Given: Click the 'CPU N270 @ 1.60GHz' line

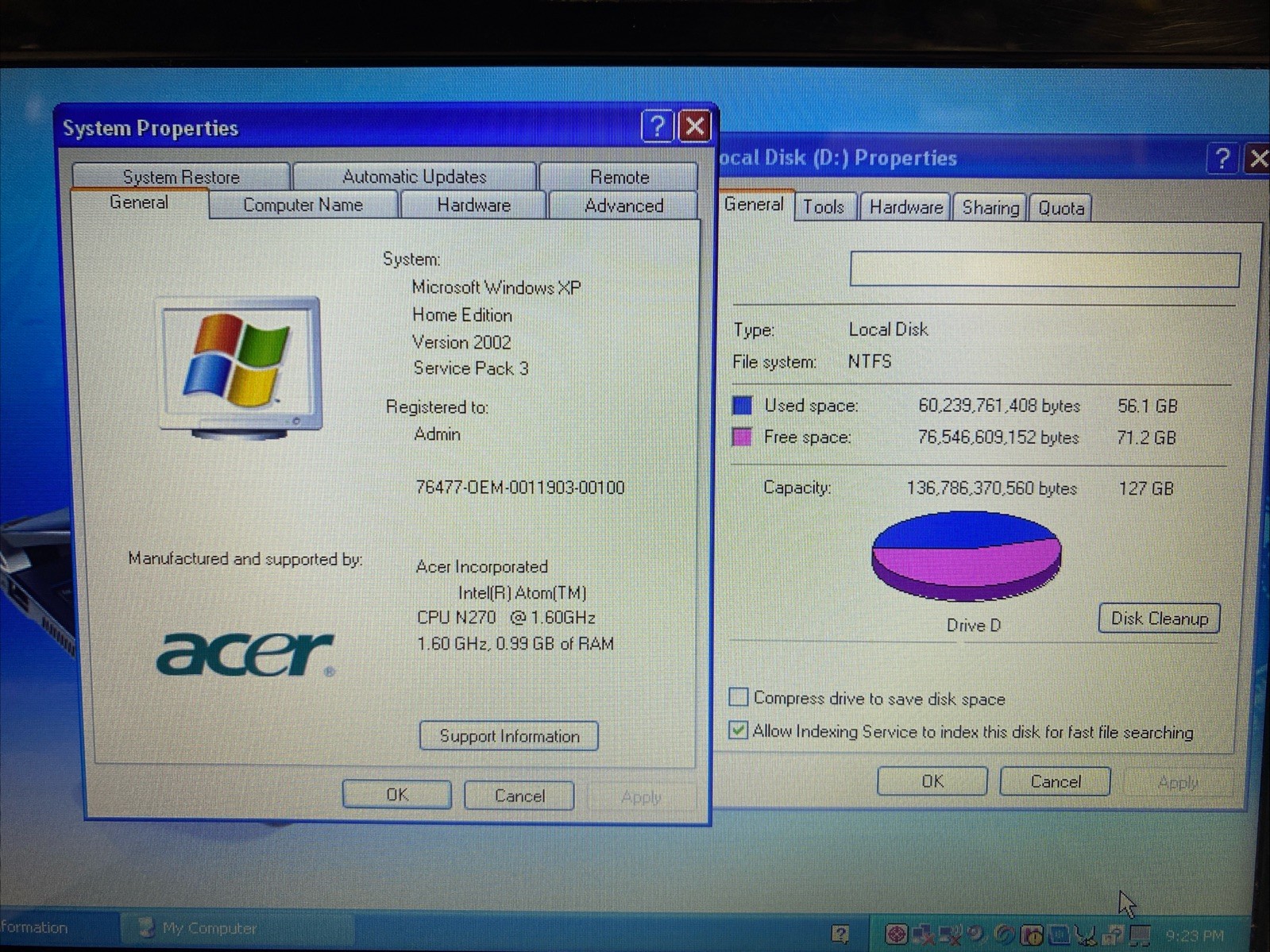Looking at the screenshot, I should pyautogui.click(x=507, y=618).
